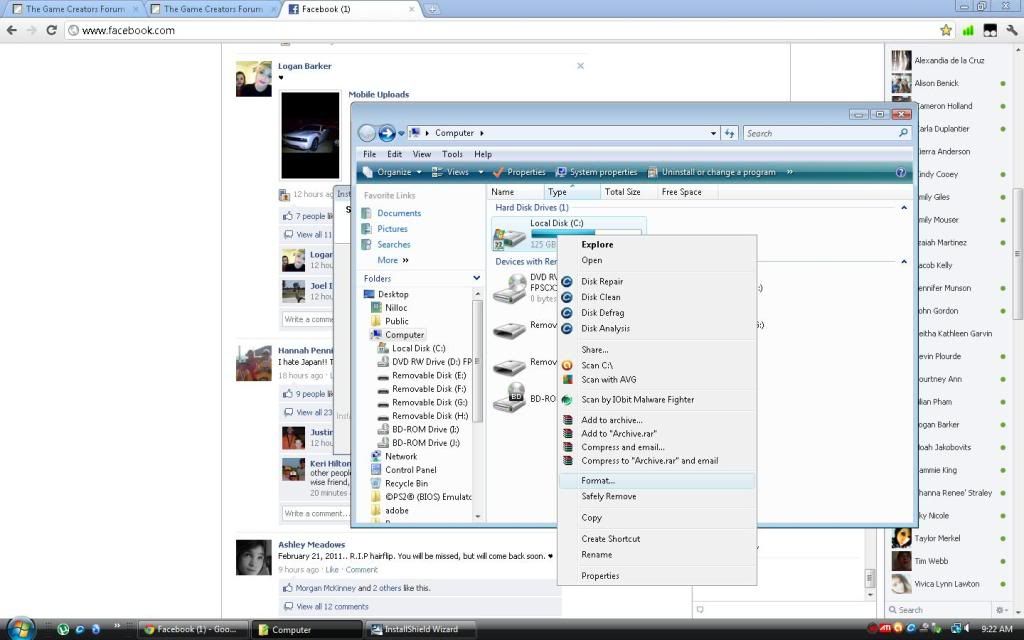Viewport: 1024px width, 640px height.
Task: Click the Explorer back navigation arrow
Action: click(367, 133)
